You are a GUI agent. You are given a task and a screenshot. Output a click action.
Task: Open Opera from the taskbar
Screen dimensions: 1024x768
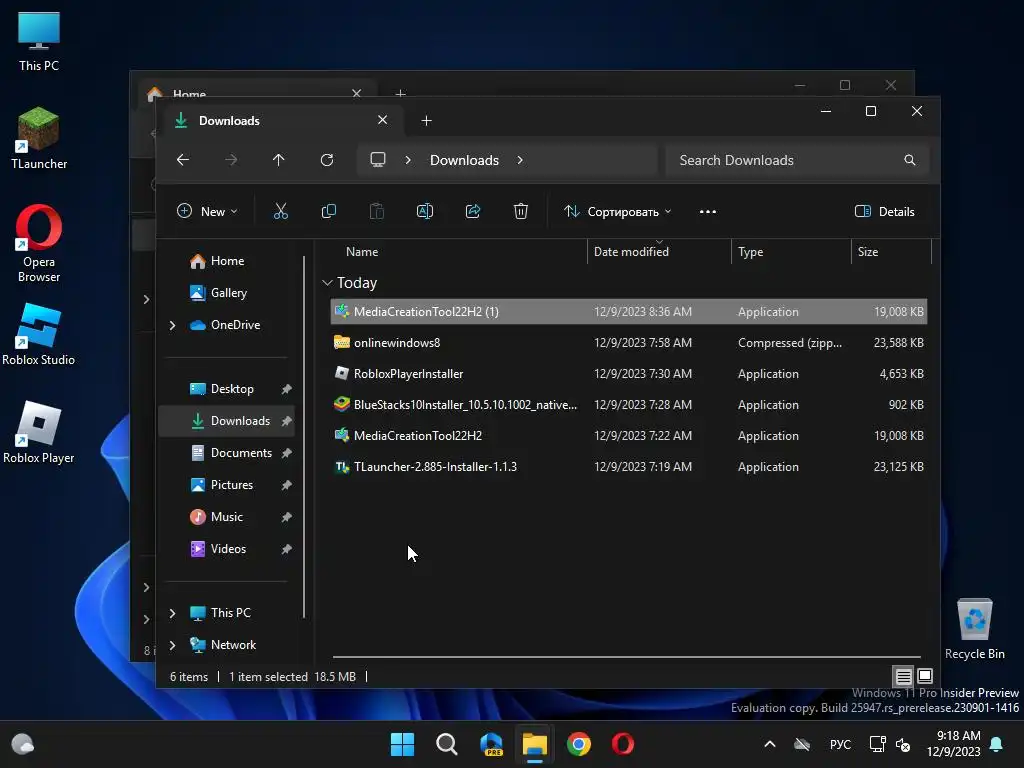coord(623,744)
